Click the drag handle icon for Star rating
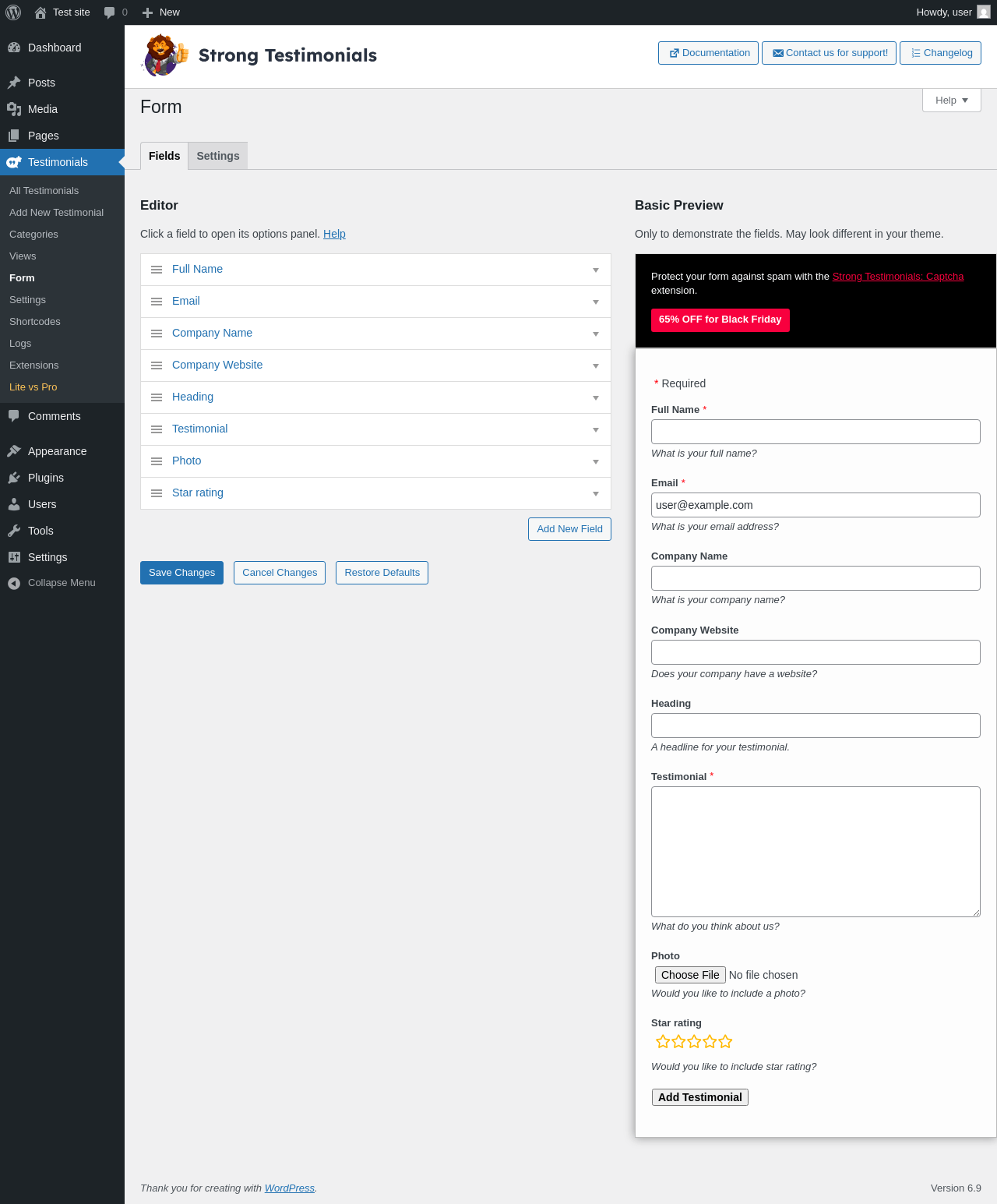This screenshot has width=997, height=1204. click(157, 493)
